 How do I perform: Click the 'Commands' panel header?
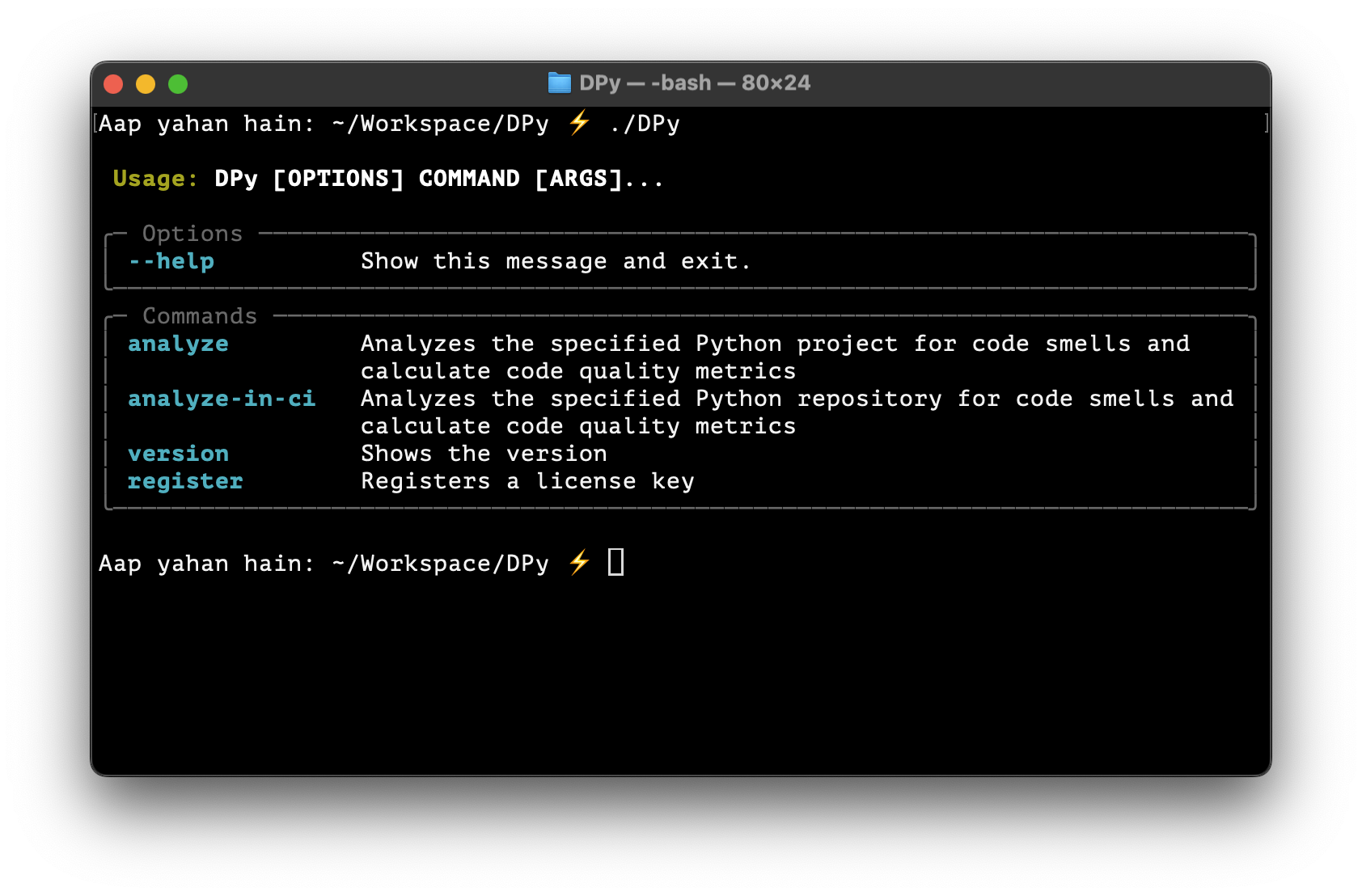click(200, 316)
